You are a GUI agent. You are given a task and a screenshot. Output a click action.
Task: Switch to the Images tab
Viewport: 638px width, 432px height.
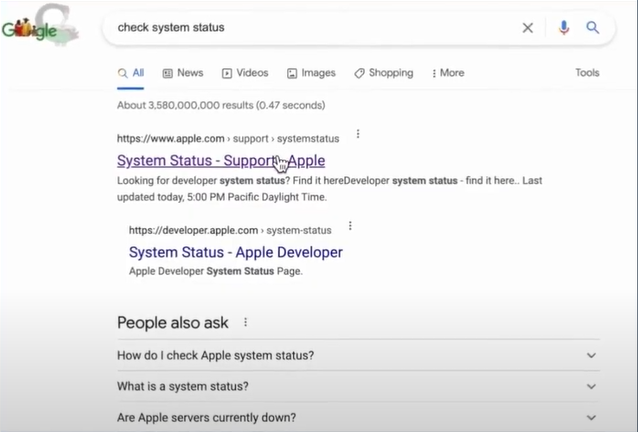311,73
